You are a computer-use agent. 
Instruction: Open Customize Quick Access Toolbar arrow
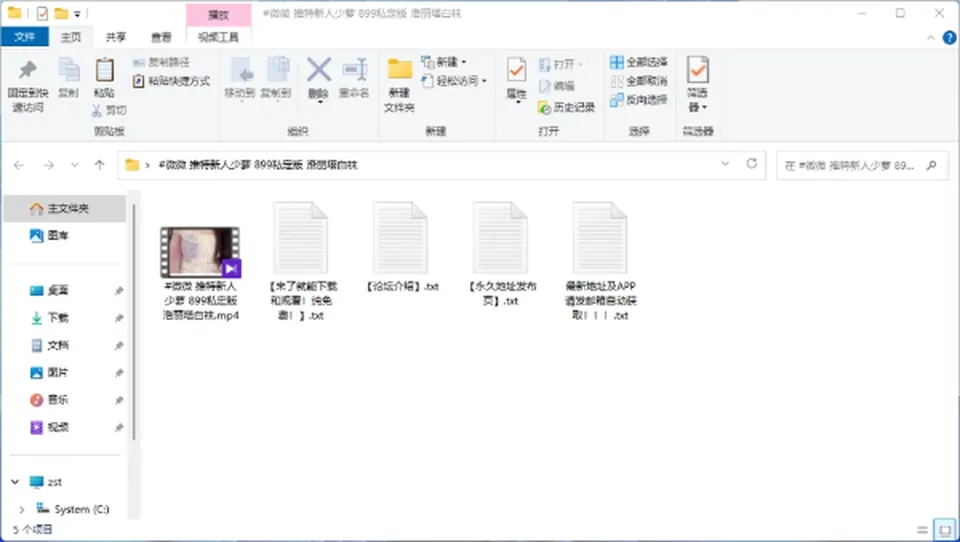[78, 13]
